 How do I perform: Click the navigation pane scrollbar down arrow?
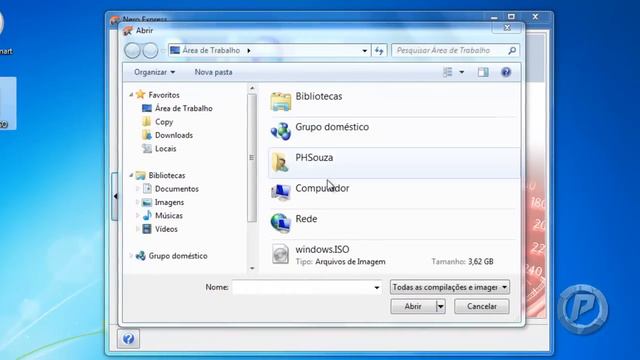(x=252, y=268)
